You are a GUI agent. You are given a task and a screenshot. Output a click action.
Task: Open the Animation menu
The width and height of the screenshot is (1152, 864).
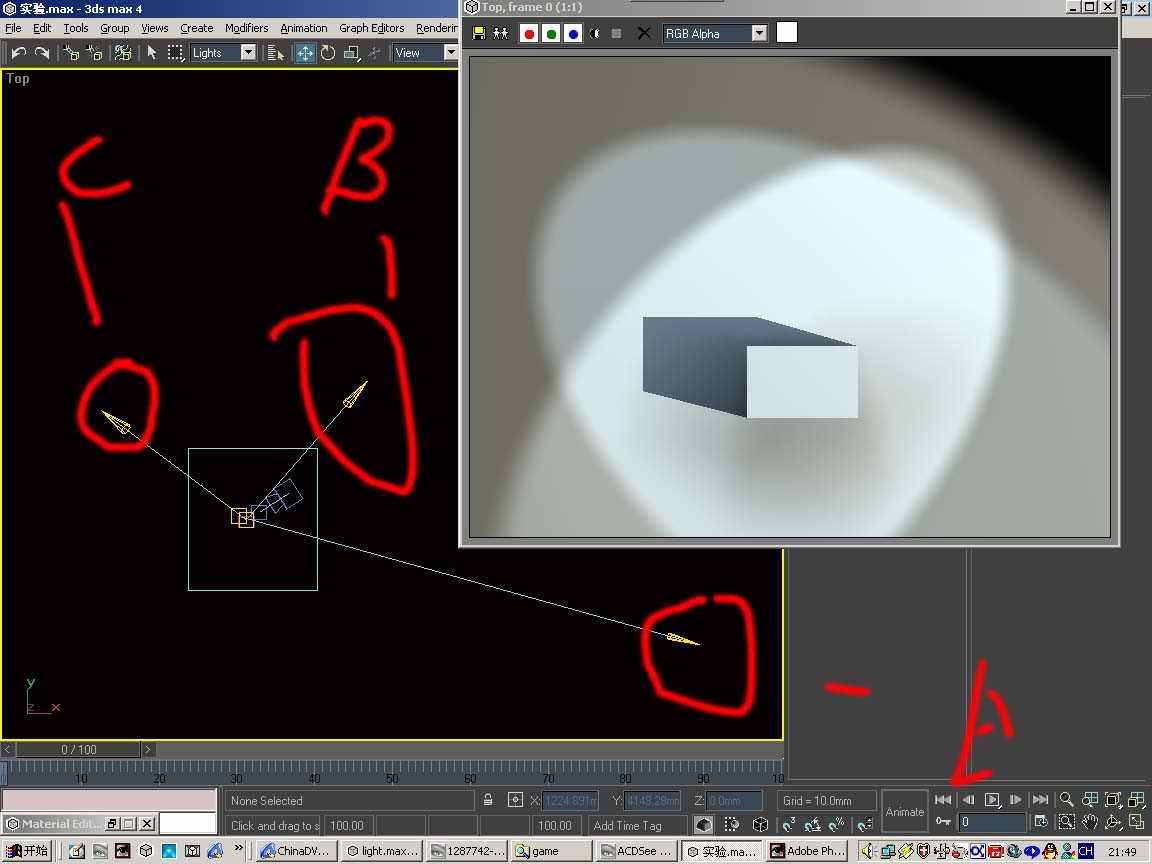pyautogui.click(x=303, y=28)
